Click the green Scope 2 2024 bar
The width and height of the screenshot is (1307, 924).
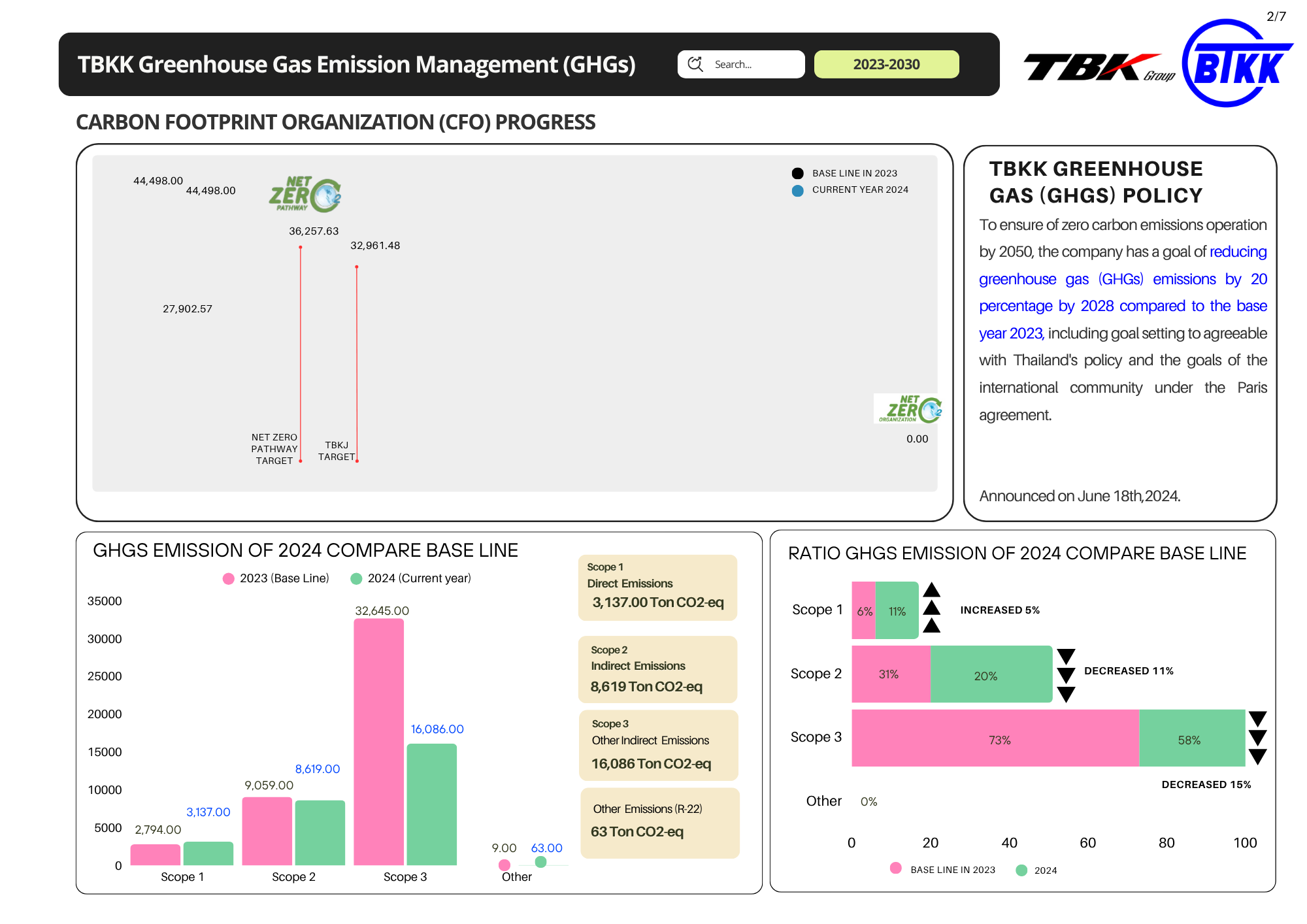(x=320, y=833)
